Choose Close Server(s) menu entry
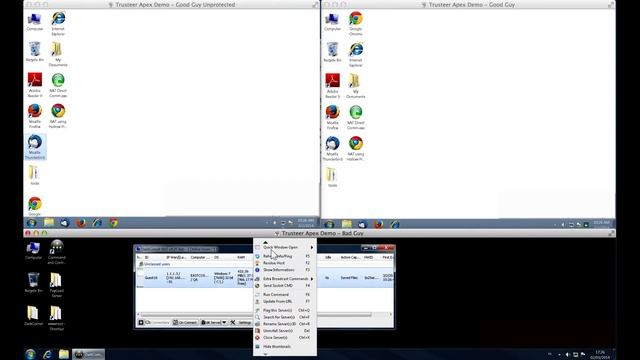Viewport: 640px width, 360px height. click(x=284, y=338)
